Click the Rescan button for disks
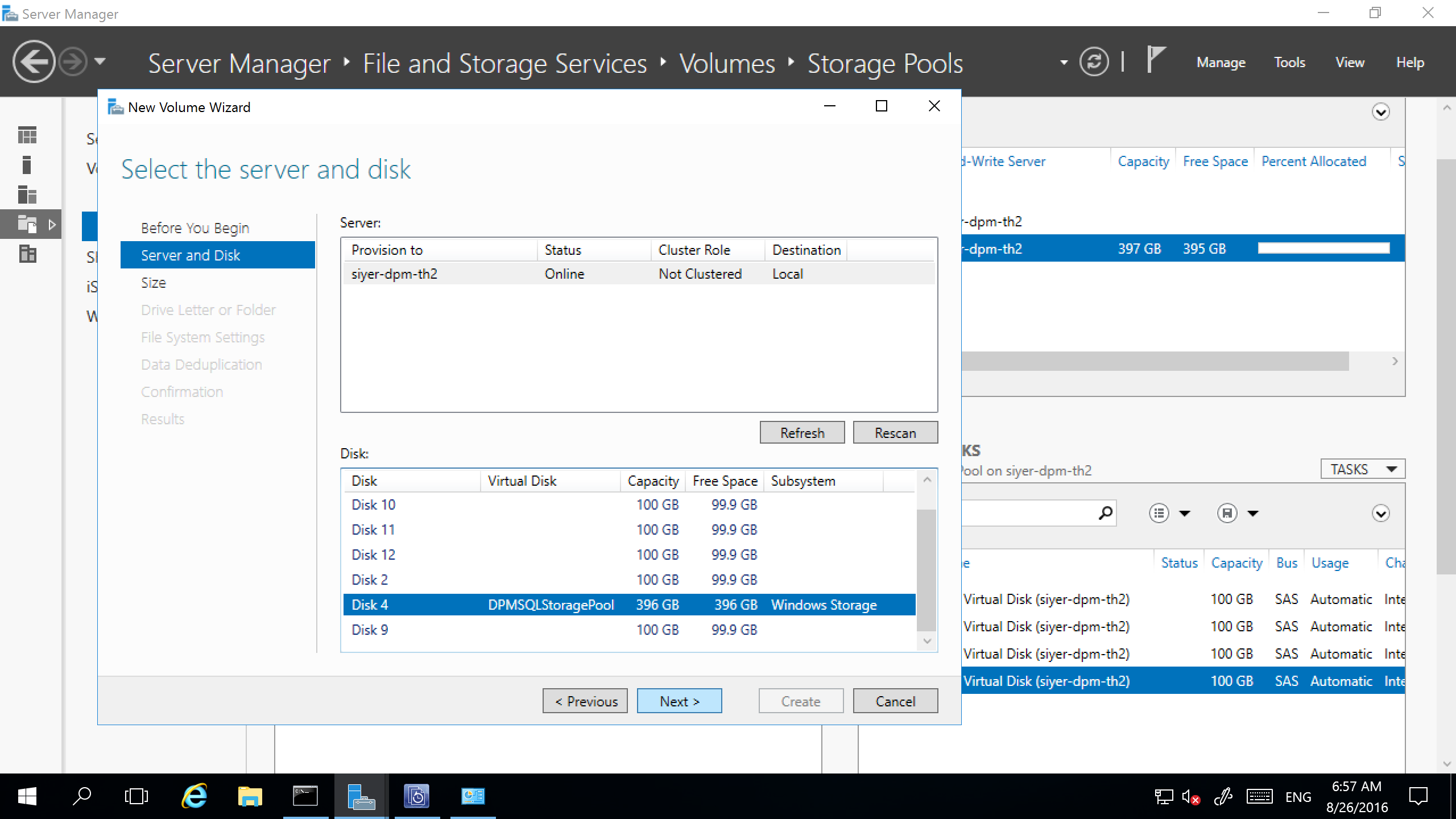This screenshot has width=1456, height=819. click(894, 432)
